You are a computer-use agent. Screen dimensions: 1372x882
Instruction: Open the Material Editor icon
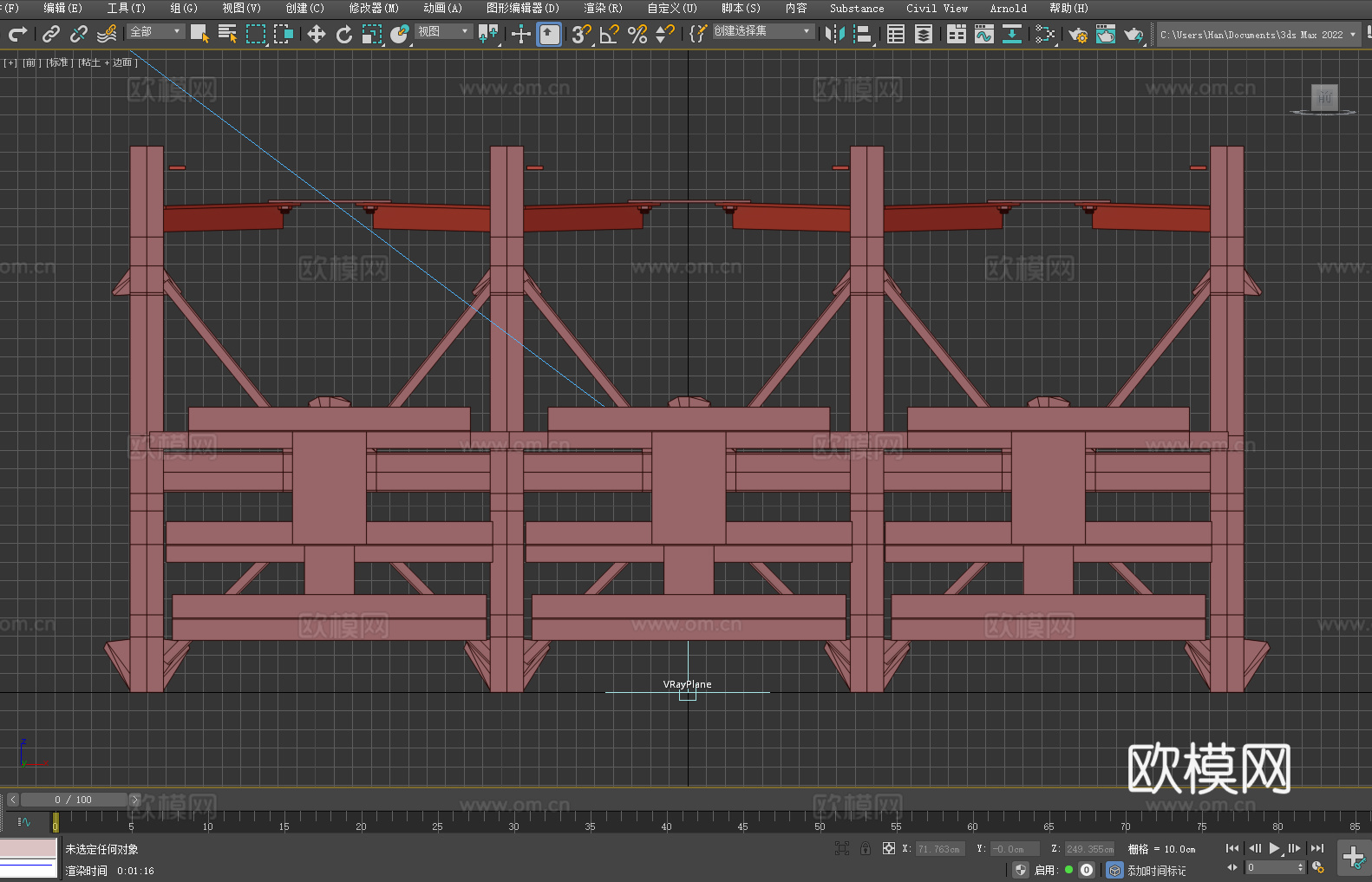click(x=1045, y=34)
